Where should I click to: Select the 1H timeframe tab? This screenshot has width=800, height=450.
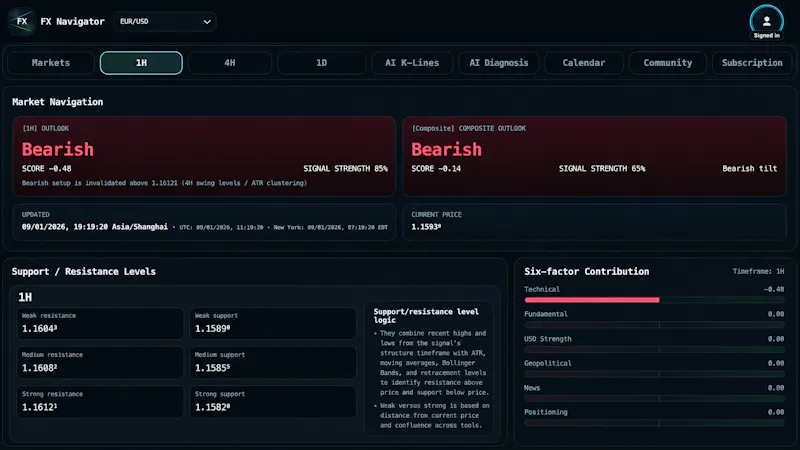141,63
